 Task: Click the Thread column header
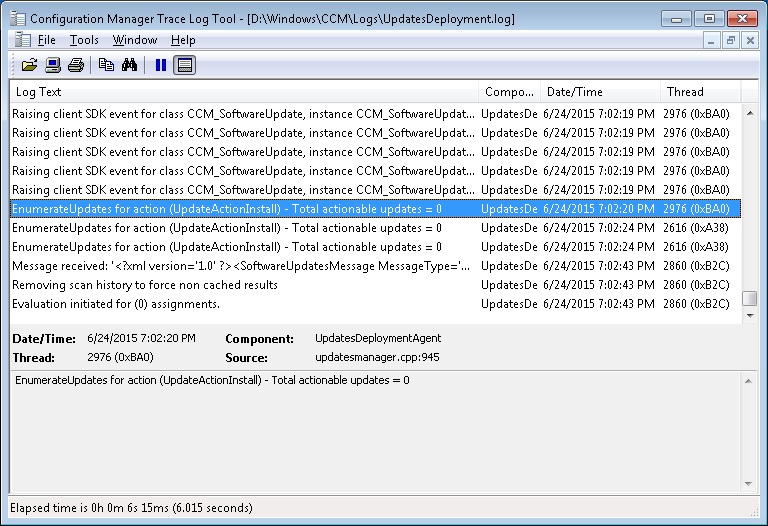point(700,92)
